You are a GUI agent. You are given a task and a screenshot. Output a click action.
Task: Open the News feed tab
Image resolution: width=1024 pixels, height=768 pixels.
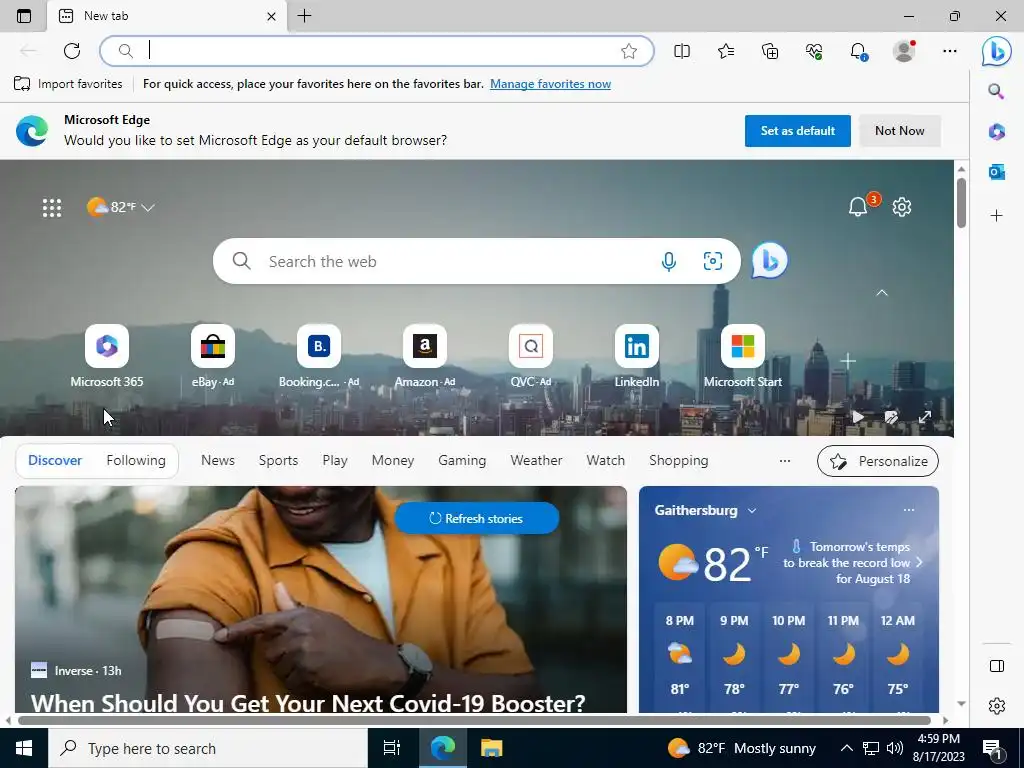pyautogui.click(x=217, y=460)
